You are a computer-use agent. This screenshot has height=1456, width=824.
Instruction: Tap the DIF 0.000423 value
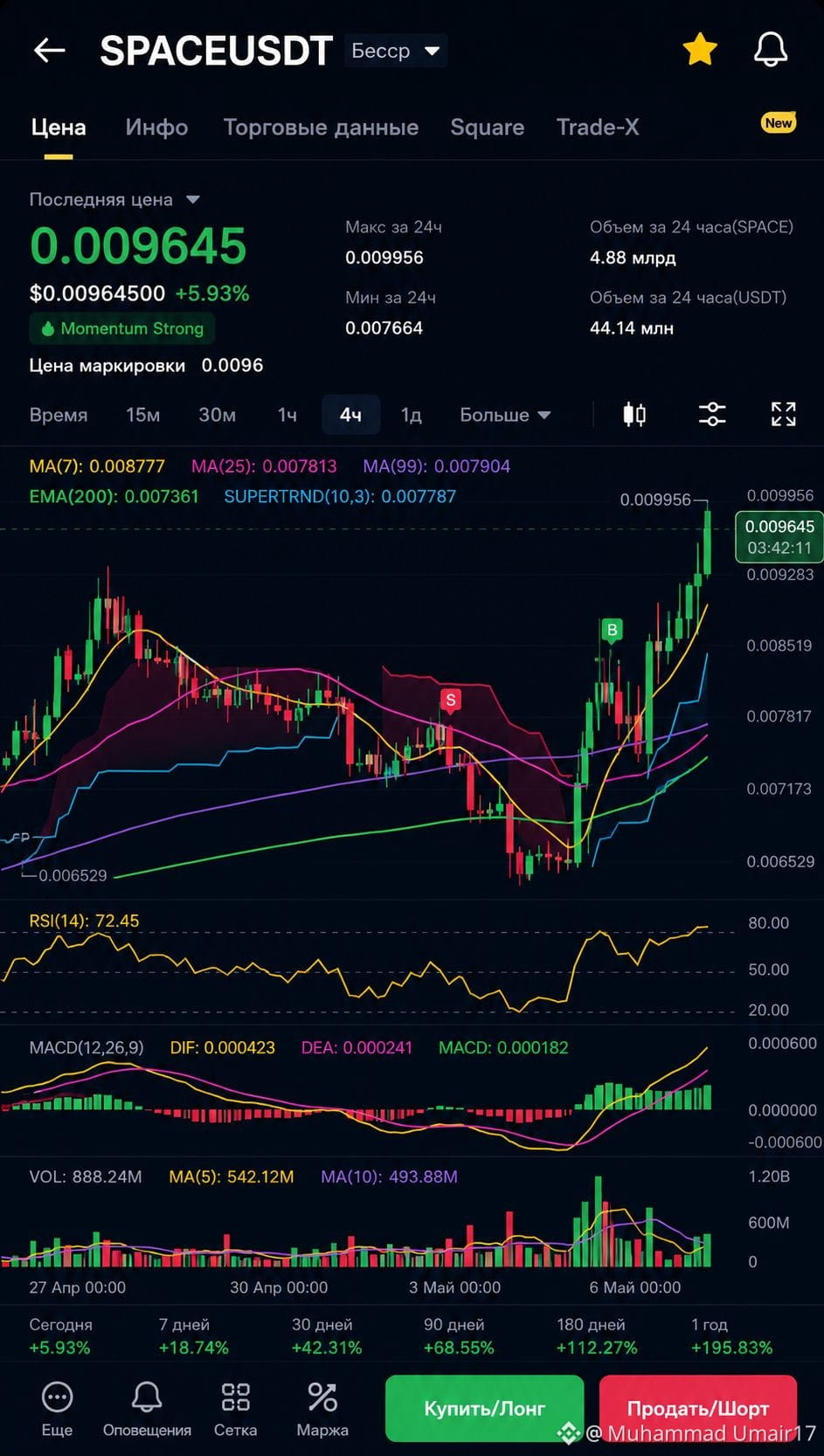click(223, 1047)
